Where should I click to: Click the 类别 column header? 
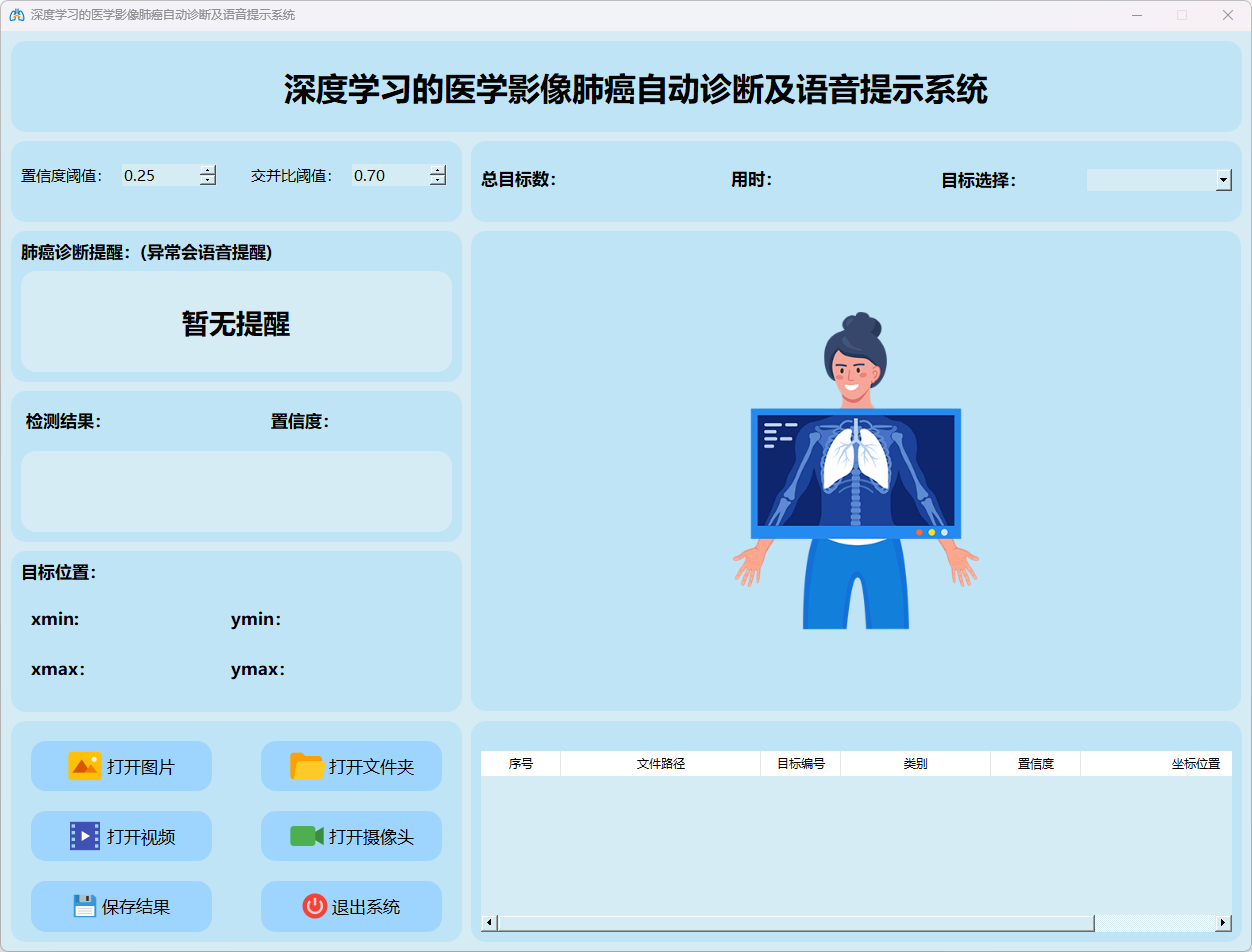click(x=915, y=764)
